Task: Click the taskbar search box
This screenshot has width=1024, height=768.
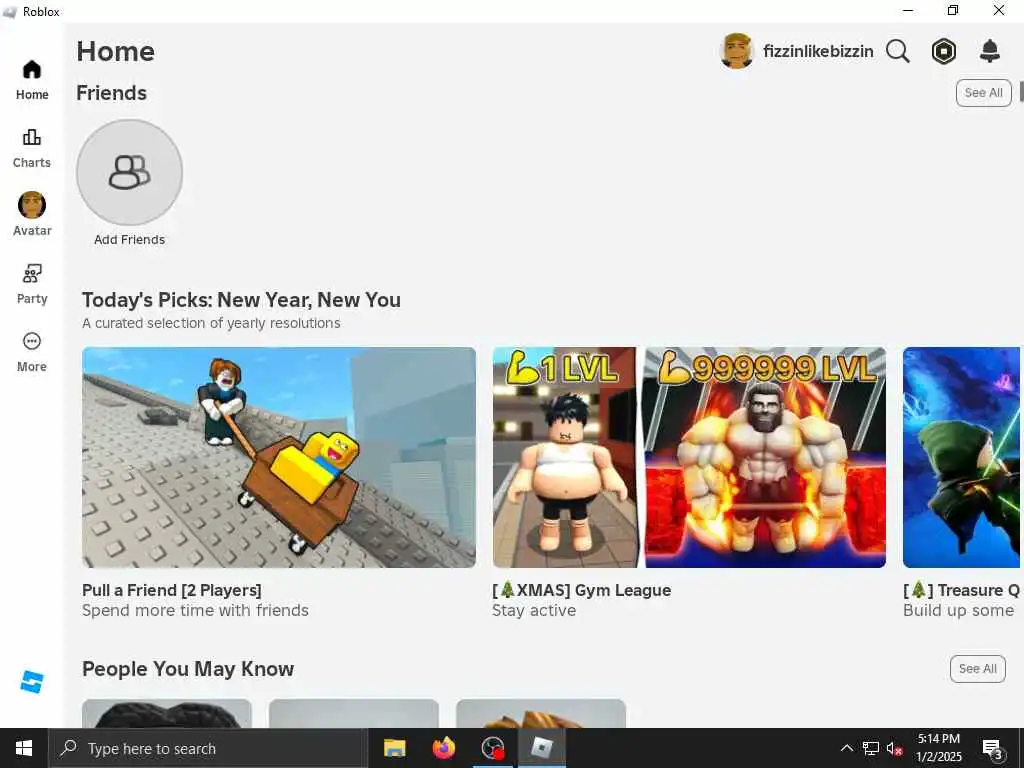Action: (208, 748)
